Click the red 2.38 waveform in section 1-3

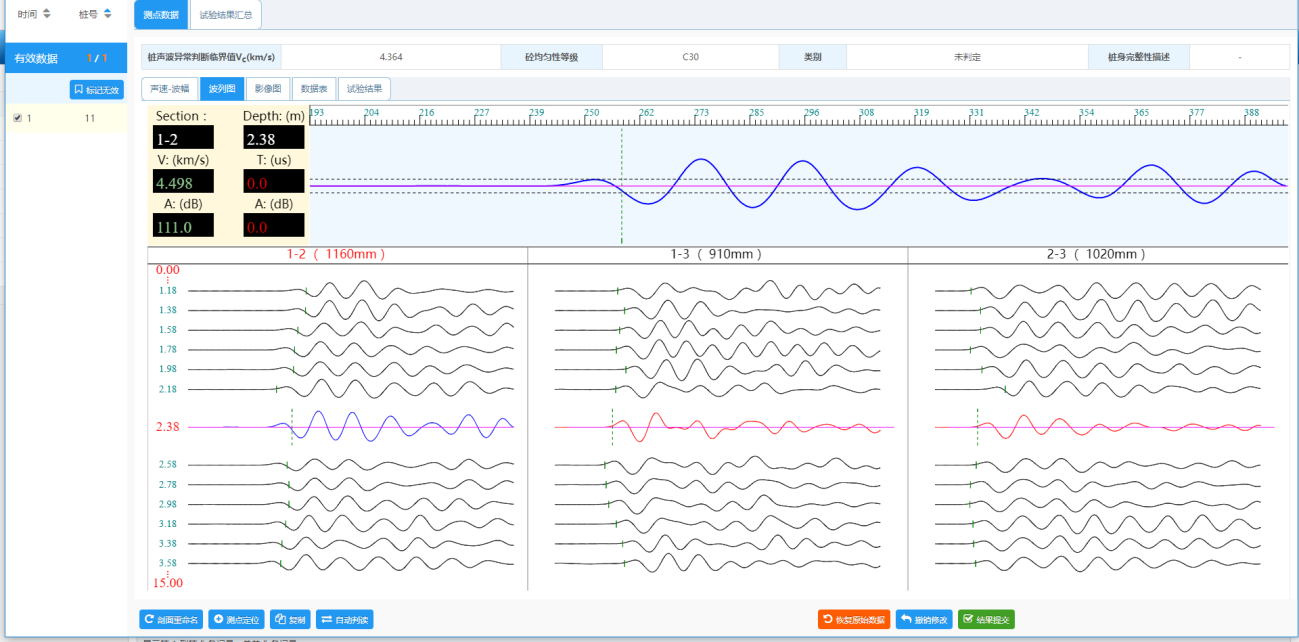tap(717, 427)
